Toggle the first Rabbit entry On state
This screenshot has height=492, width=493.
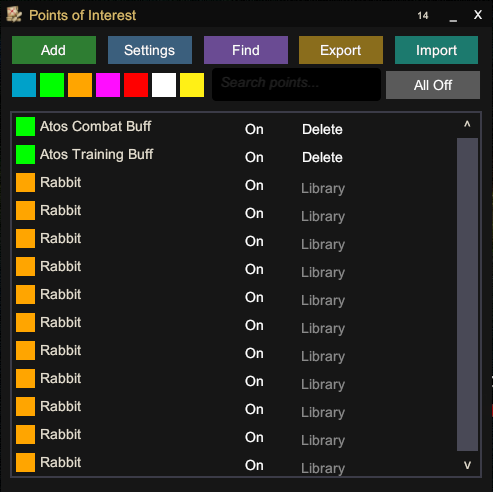tap(254, 185)
